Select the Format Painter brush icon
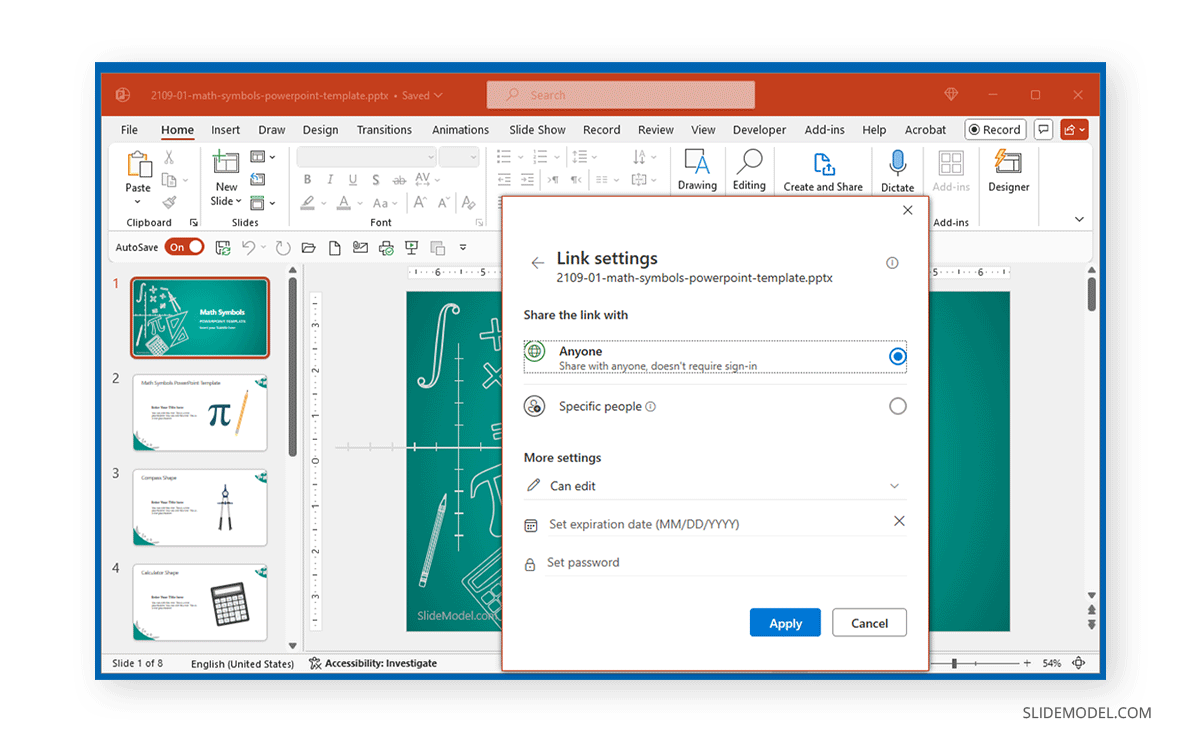This screenshot has width=1200, height=743. pos(169,201)
